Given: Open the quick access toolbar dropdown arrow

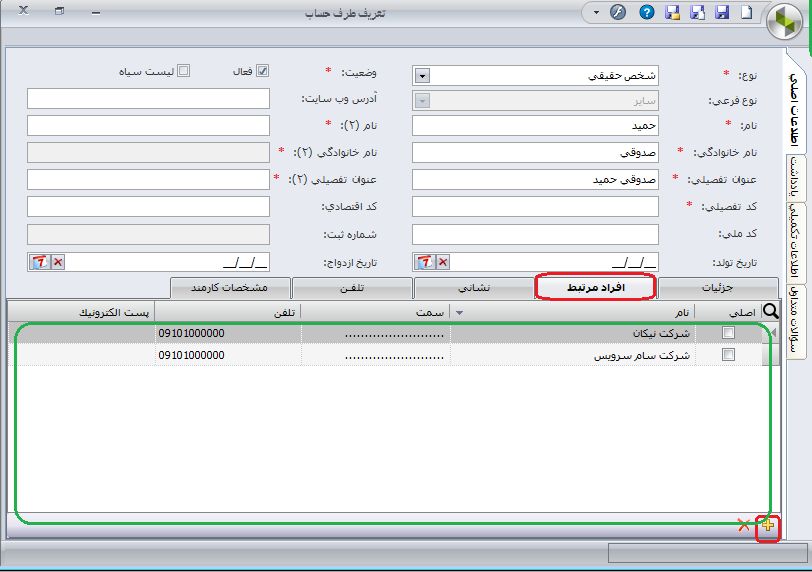Looking at the screenshot, I should (596, 12).
